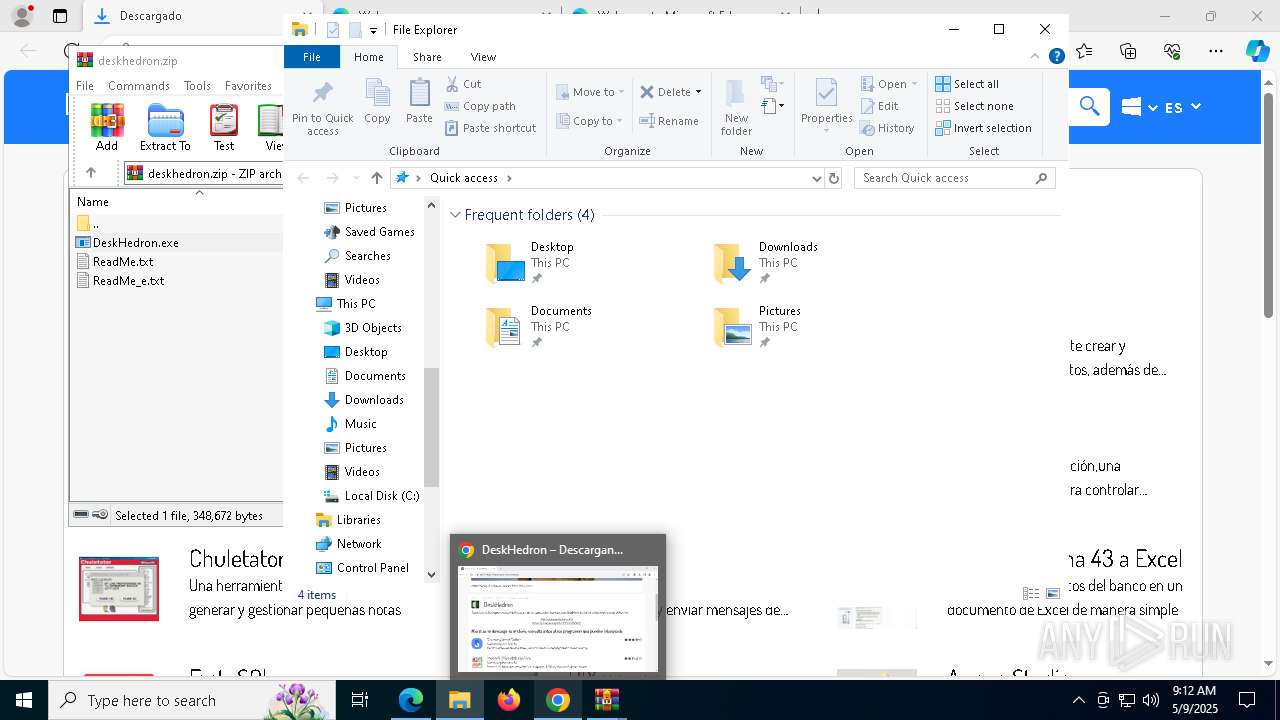Click the Edit ribbon button
The width and height of the screenshot is (1280, 720).
879,106
